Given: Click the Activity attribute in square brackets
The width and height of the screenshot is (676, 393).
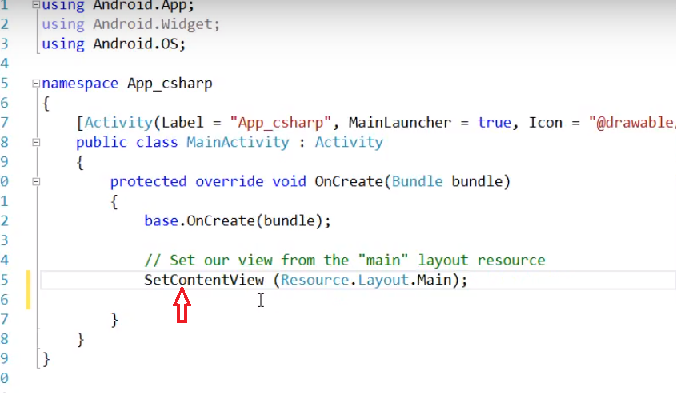Looking at the screenshot, I should pyautogui.click(x=119, y=123).
